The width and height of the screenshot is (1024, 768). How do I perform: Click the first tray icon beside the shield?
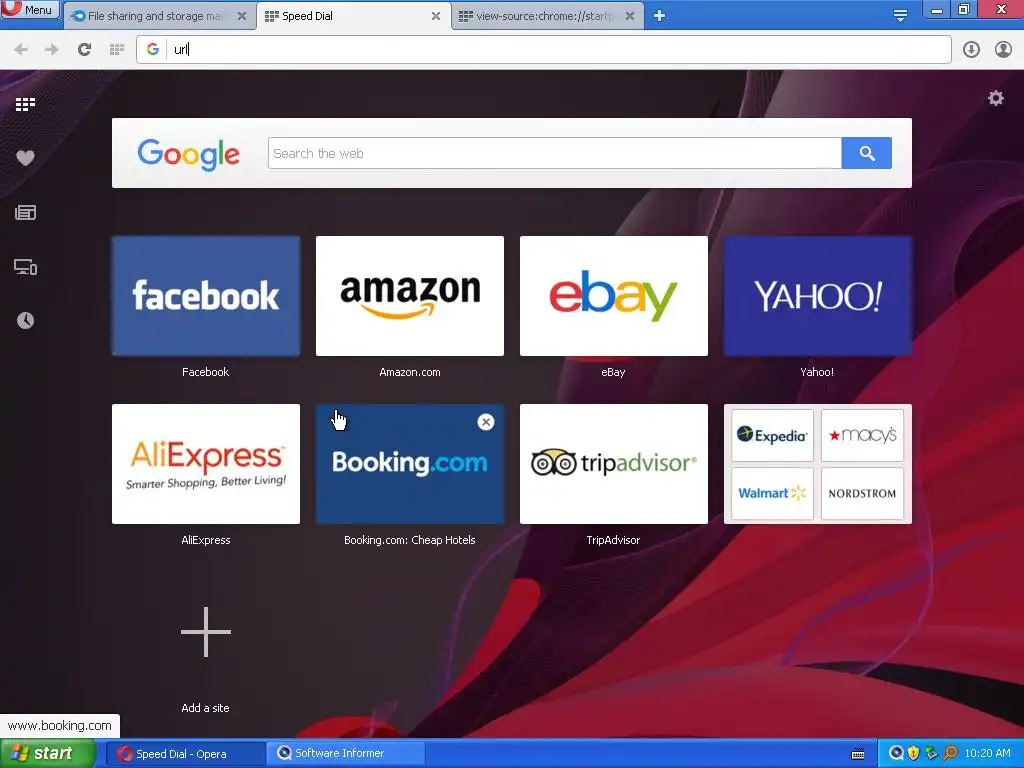(x=897, y=753)
